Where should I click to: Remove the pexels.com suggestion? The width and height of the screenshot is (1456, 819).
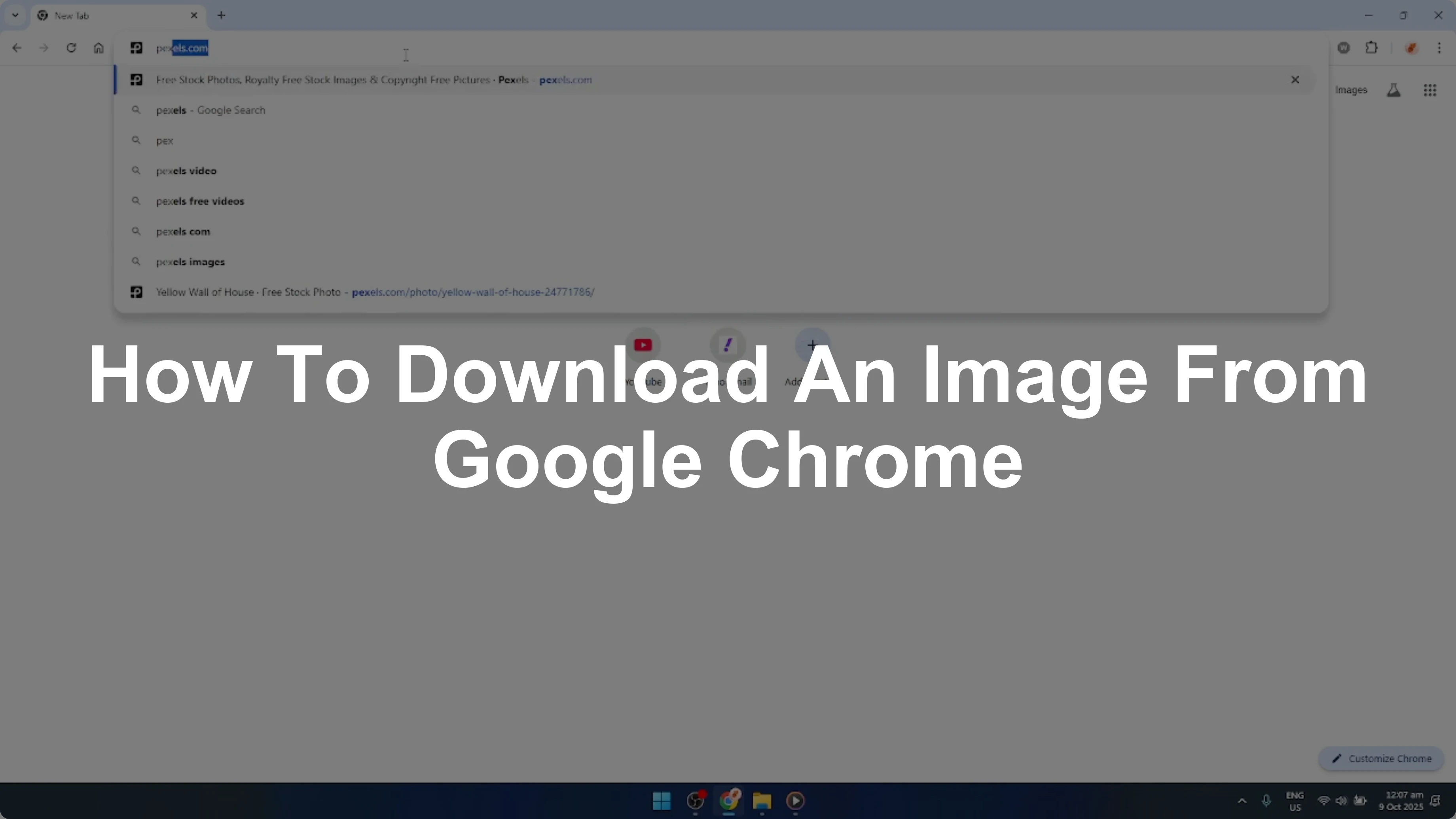click(x=1295, y=80)
